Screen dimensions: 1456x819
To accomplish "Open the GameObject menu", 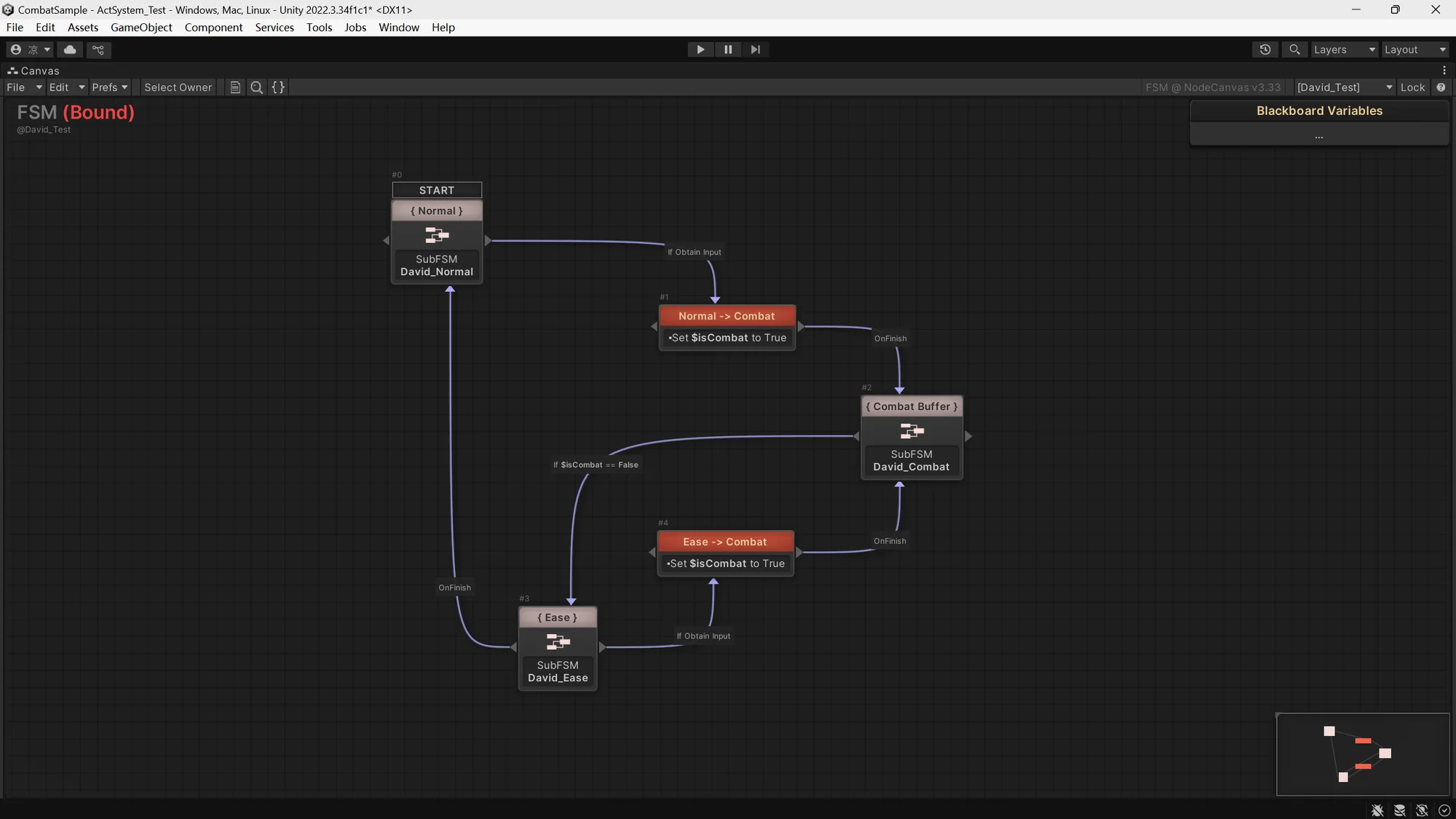I will (x=141, y=28).
